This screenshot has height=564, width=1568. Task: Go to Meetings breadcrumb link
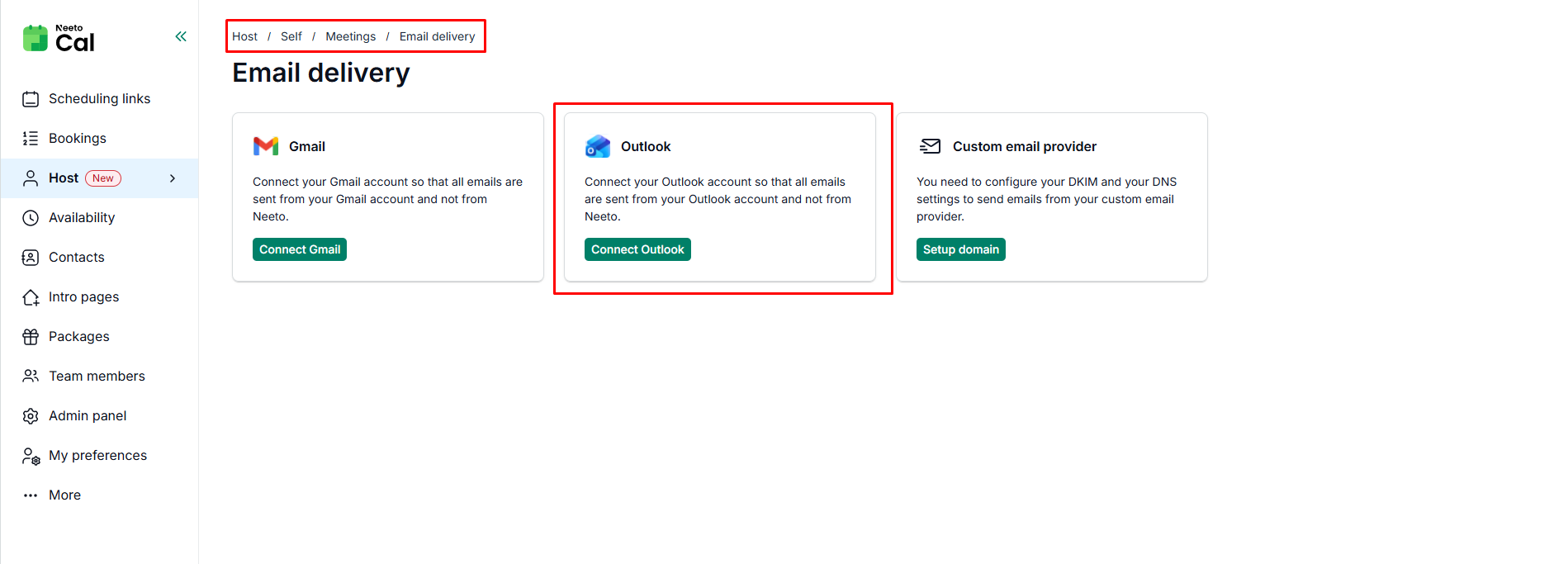click(x=350, y=36)
